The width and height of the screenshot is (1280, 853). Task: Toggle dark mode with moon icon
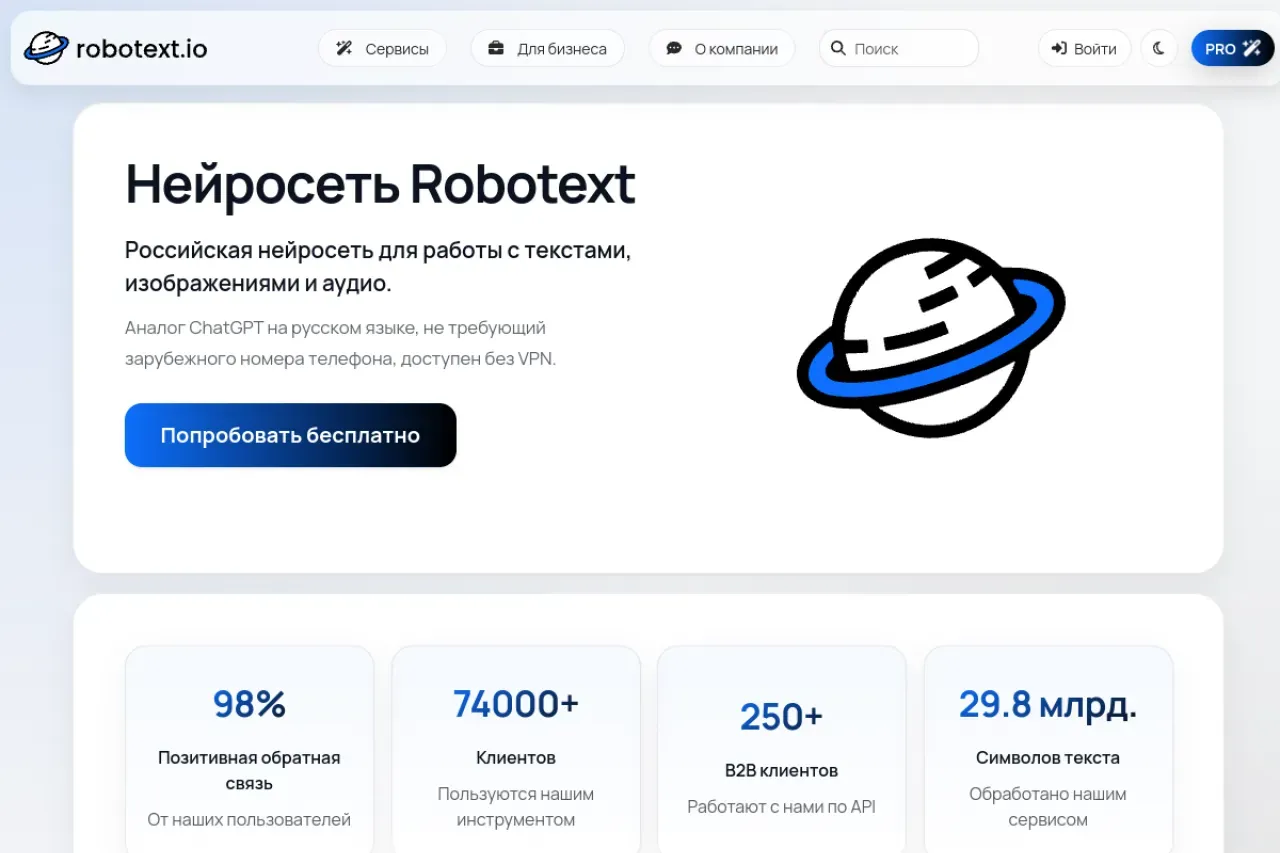[1159, 48]
